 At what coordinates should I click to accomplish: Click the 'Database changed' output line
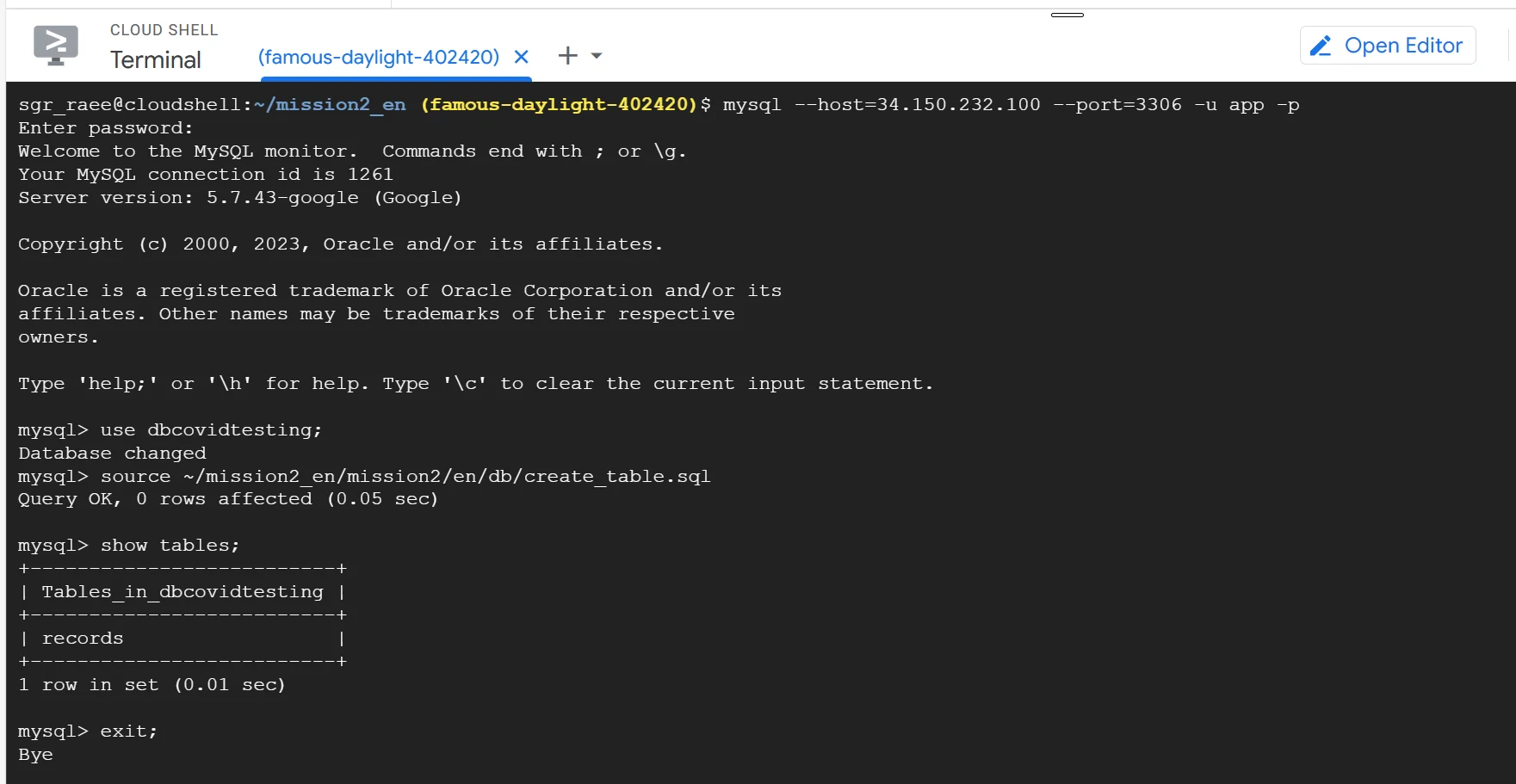point(112,453)
